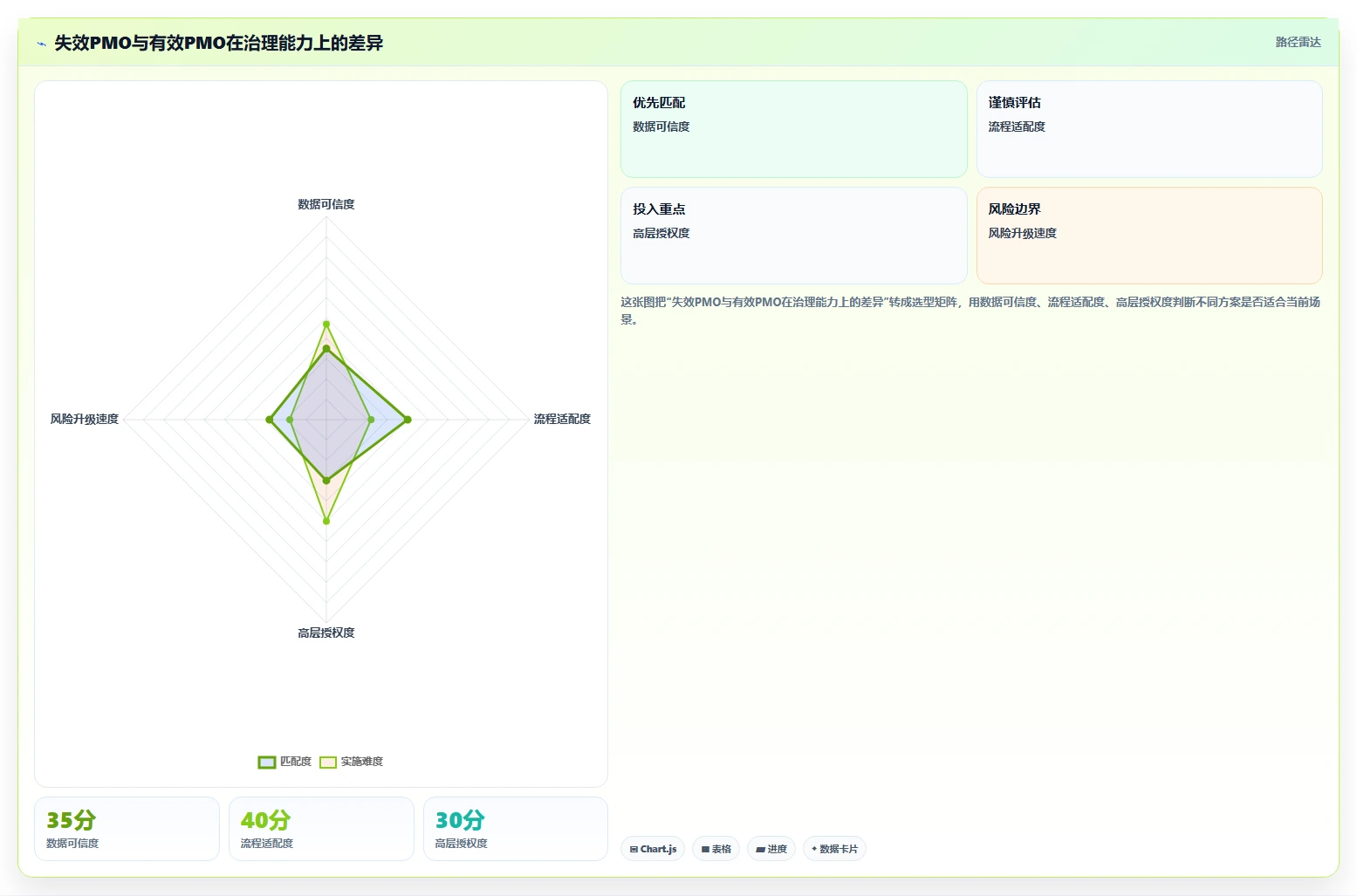Click the 匹配度 legend label

coord(296,762)
